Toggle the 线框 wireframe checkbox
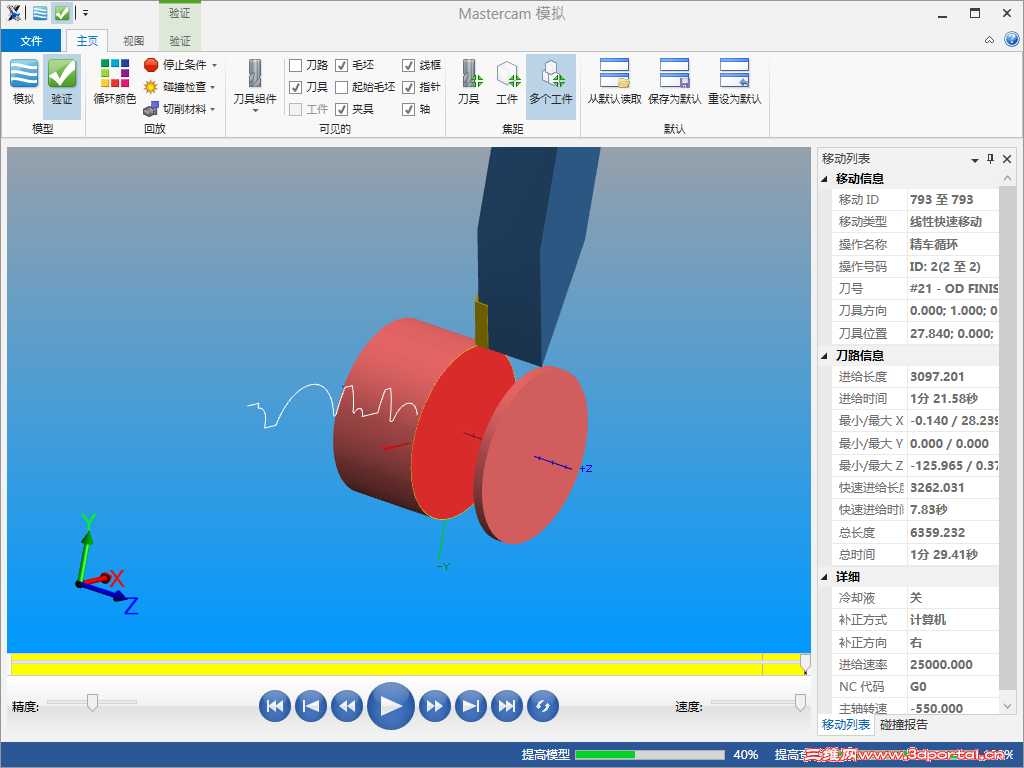 tap(409, 65)
